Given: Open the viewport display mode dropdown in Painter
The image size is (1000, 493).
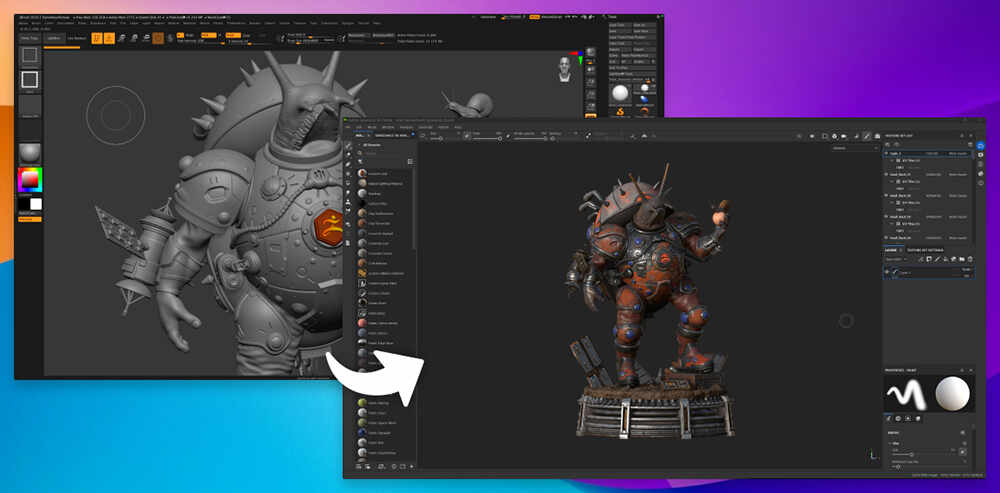Looking at the screenshot, I should point(855,148).
